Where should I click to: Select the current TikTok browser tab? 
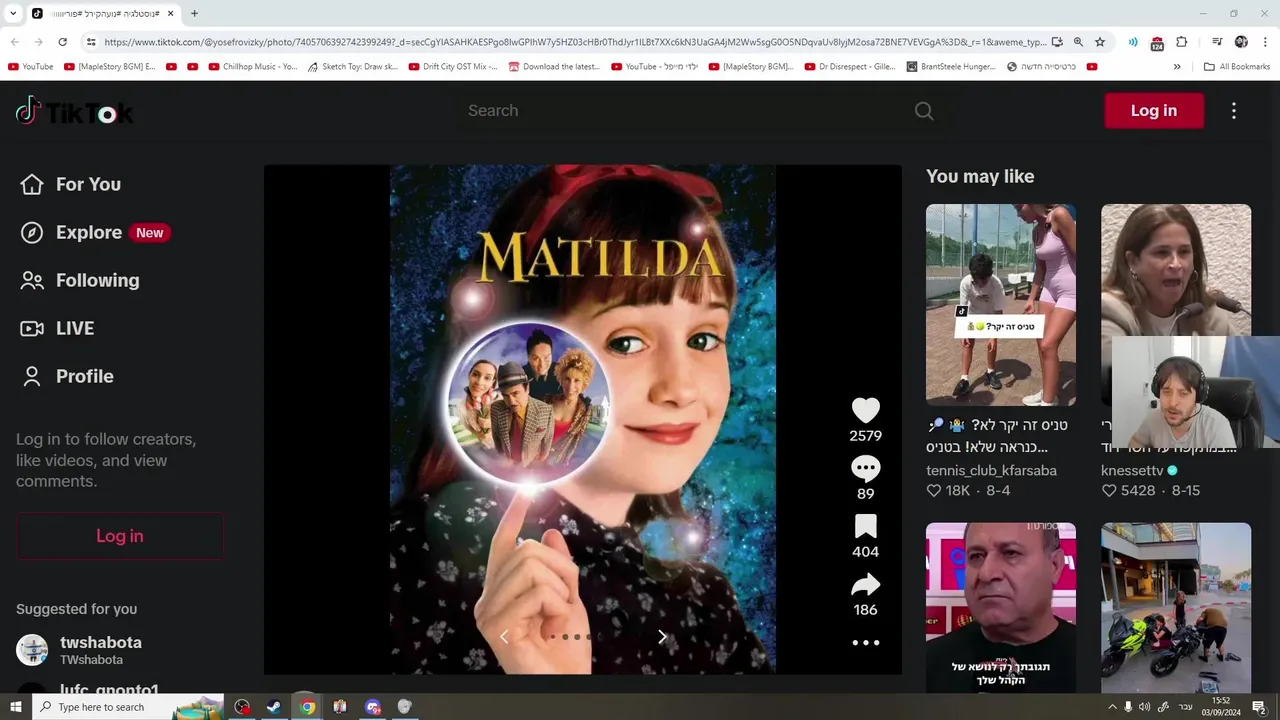click(x=103, y=13)
